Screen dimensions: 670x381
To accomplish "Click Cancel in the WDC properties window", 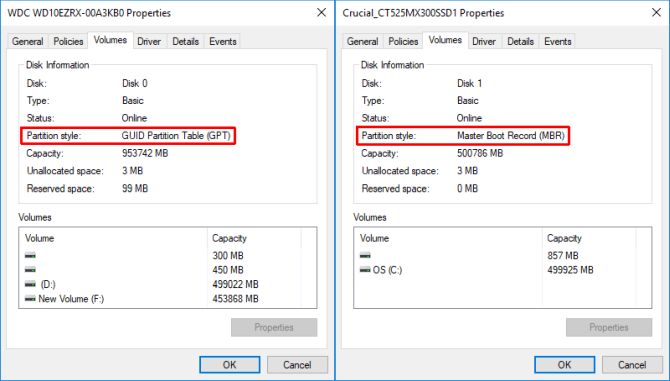I will 297,365.
